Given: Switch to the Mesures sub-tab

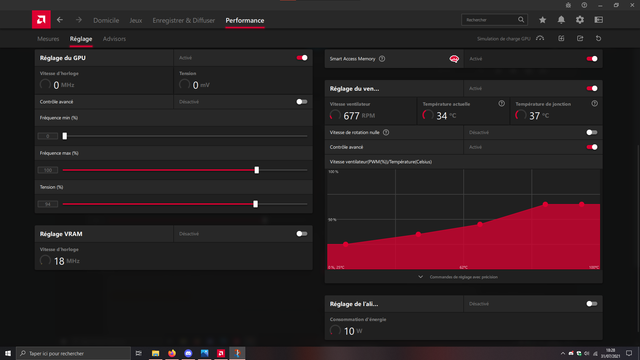Looking at the screenshot, I should (x=48, y=39).
